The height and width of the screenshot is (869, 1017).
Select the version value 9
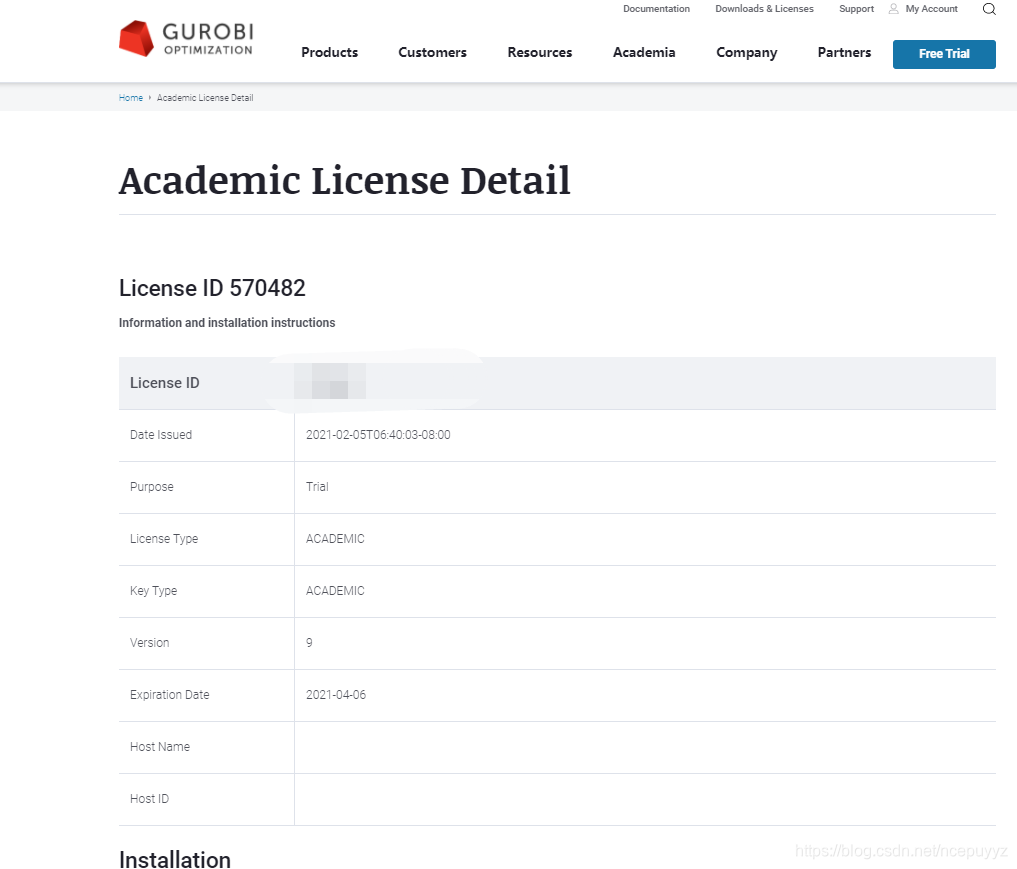309,643
